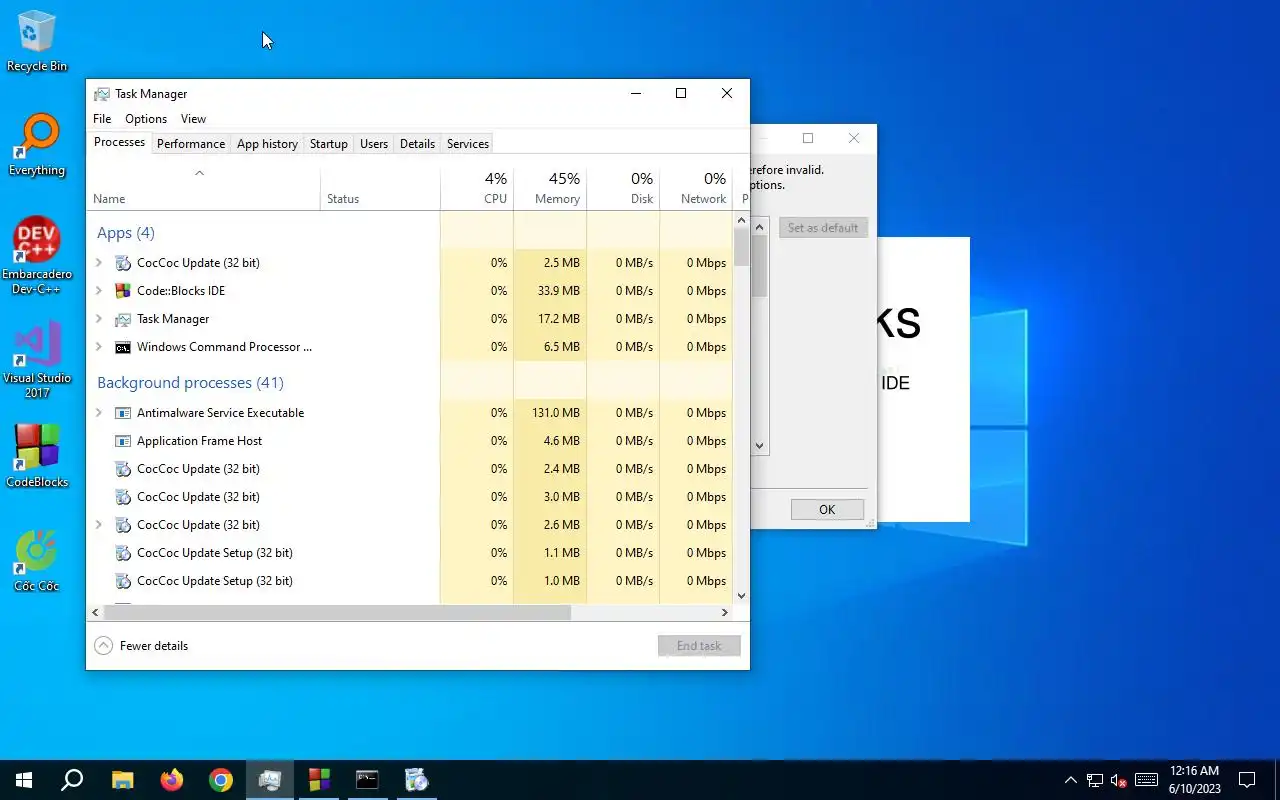Switch to Command Prompt taskbar icon
The width and height of the screenshot is (1280, 800).
pyautogui.click(x=368, y=780)
